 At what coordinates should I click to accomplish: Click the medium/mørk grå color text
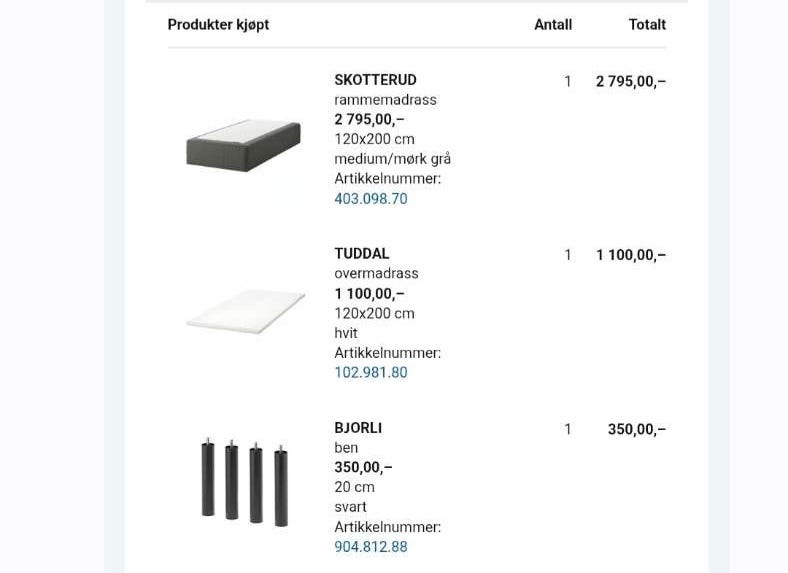(x=392, y=159)
